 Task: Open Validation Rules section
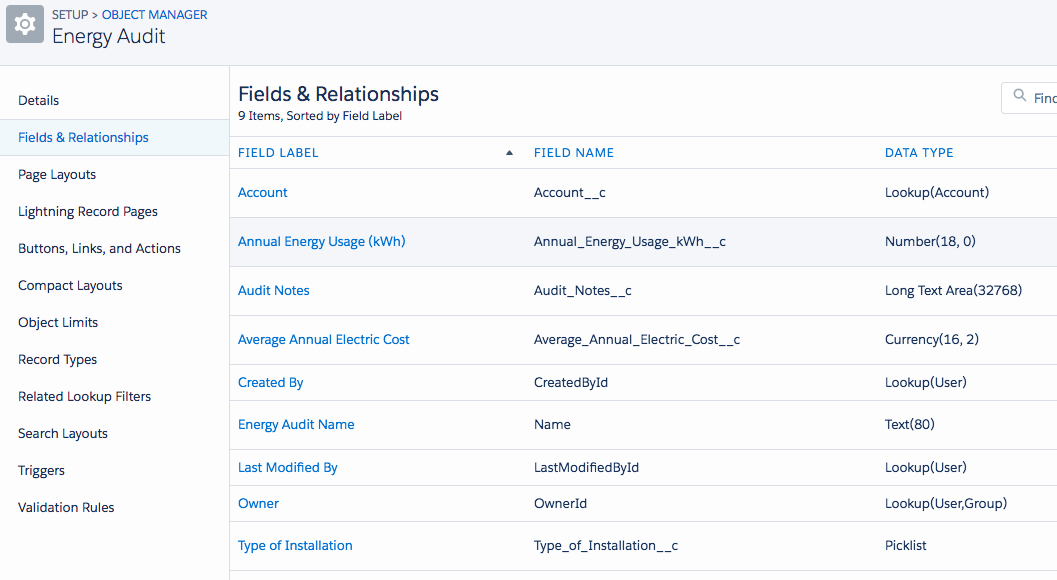pyautogui.click(x=66, y=507)
